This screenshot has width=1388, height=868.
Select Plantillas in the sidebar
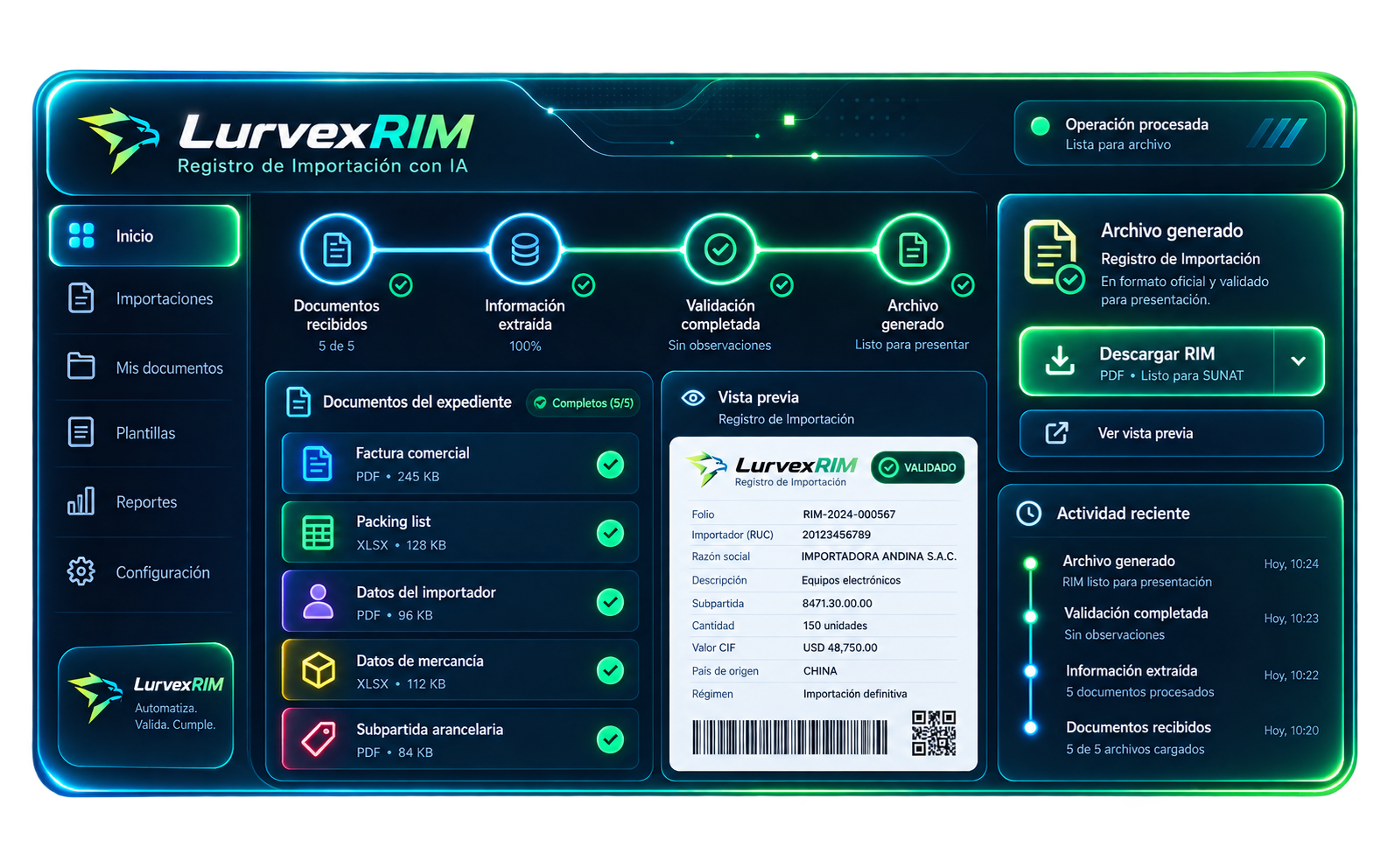[x=144, y=433]
